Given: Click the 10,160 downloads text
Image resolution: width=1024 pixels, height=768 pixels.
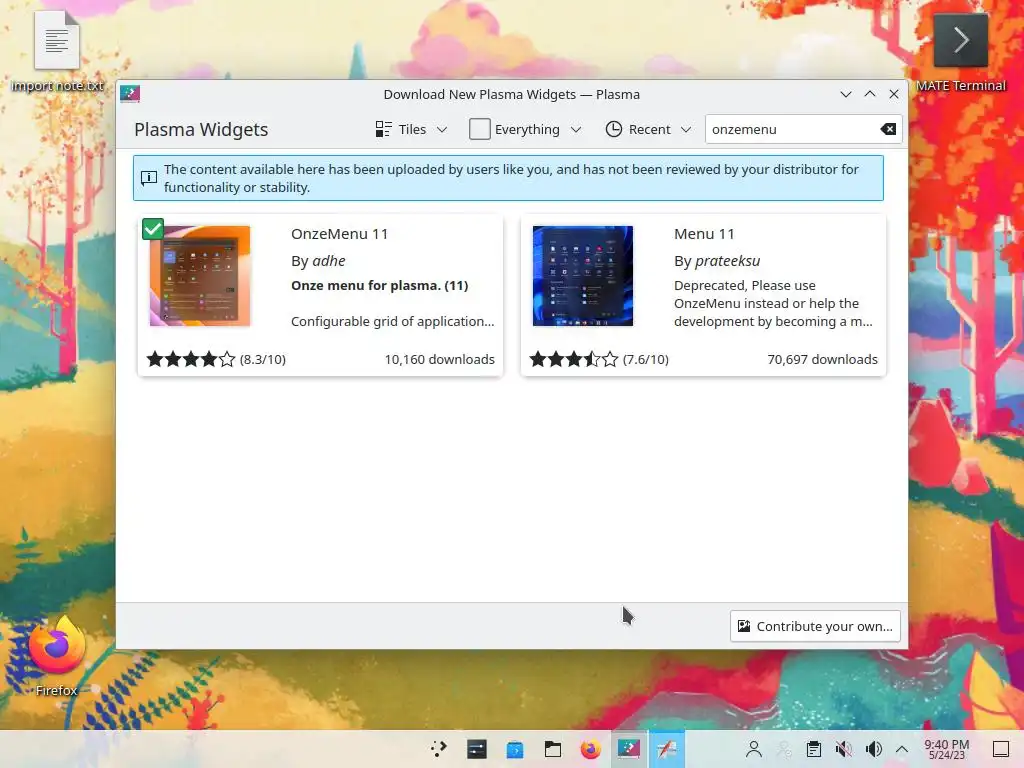Looking at the screenshot, I should pyautogui.click(x=440, y=359).
